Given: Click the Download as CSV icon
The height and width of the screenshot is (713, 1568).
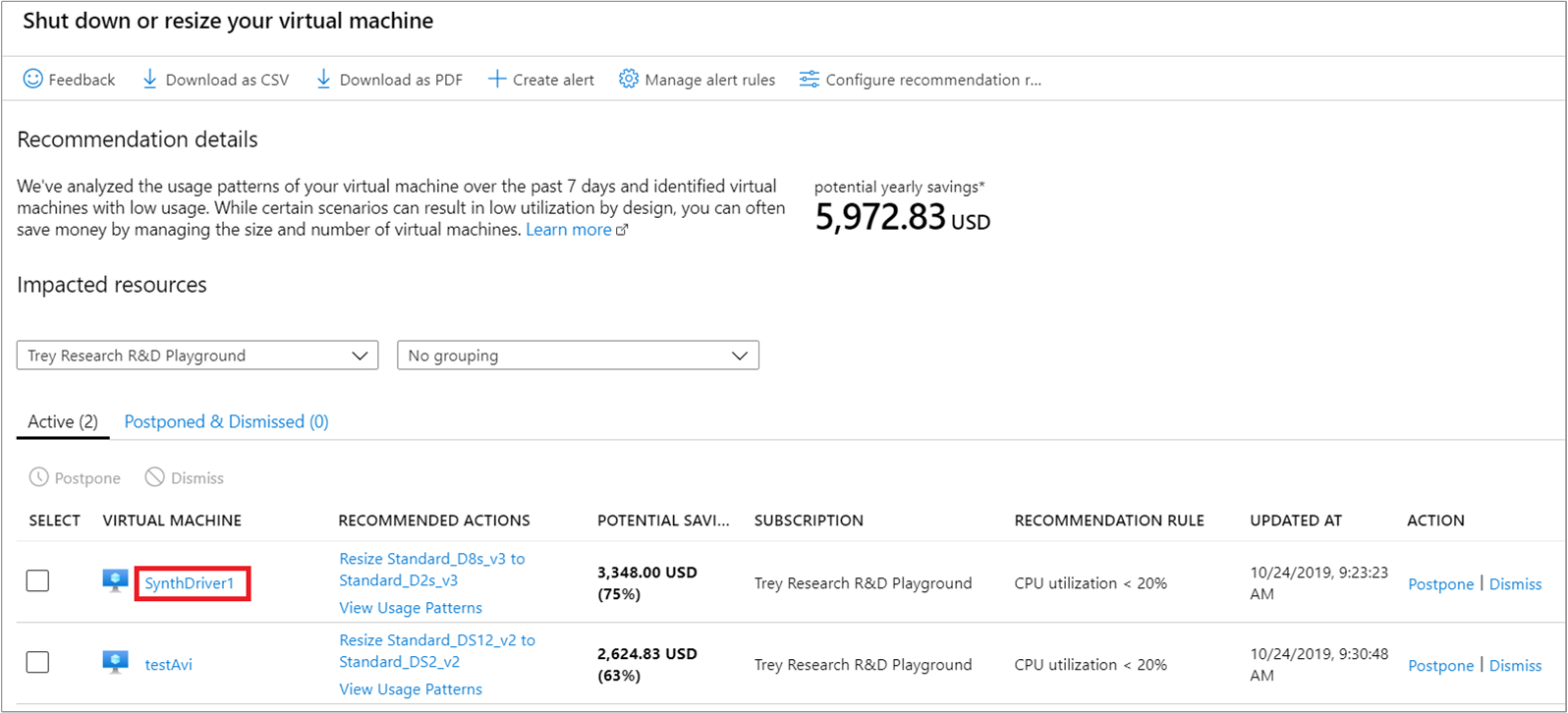Looking at the screenshot, I should pos(149,79).
